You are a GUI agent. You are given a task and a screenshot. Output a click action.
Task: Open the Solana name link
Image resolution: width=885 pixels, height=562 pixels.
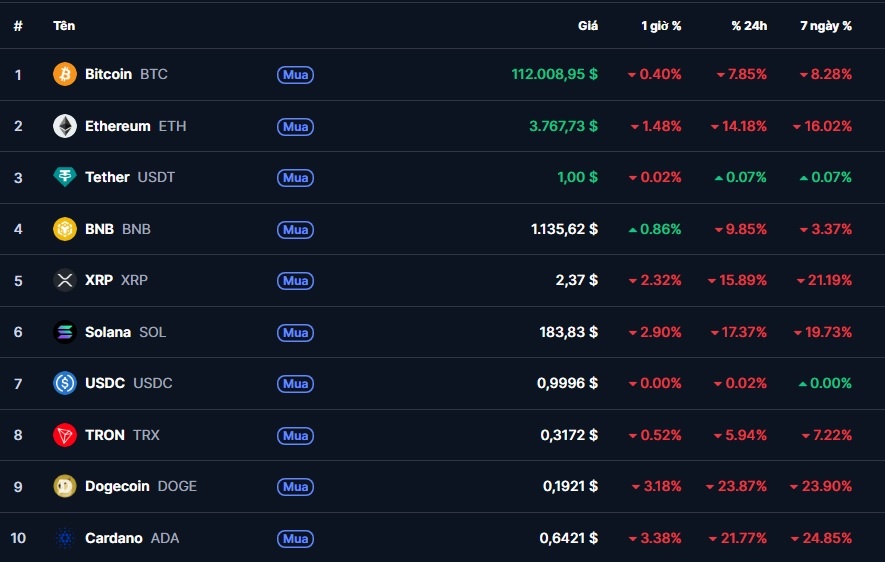pos(108,332)
